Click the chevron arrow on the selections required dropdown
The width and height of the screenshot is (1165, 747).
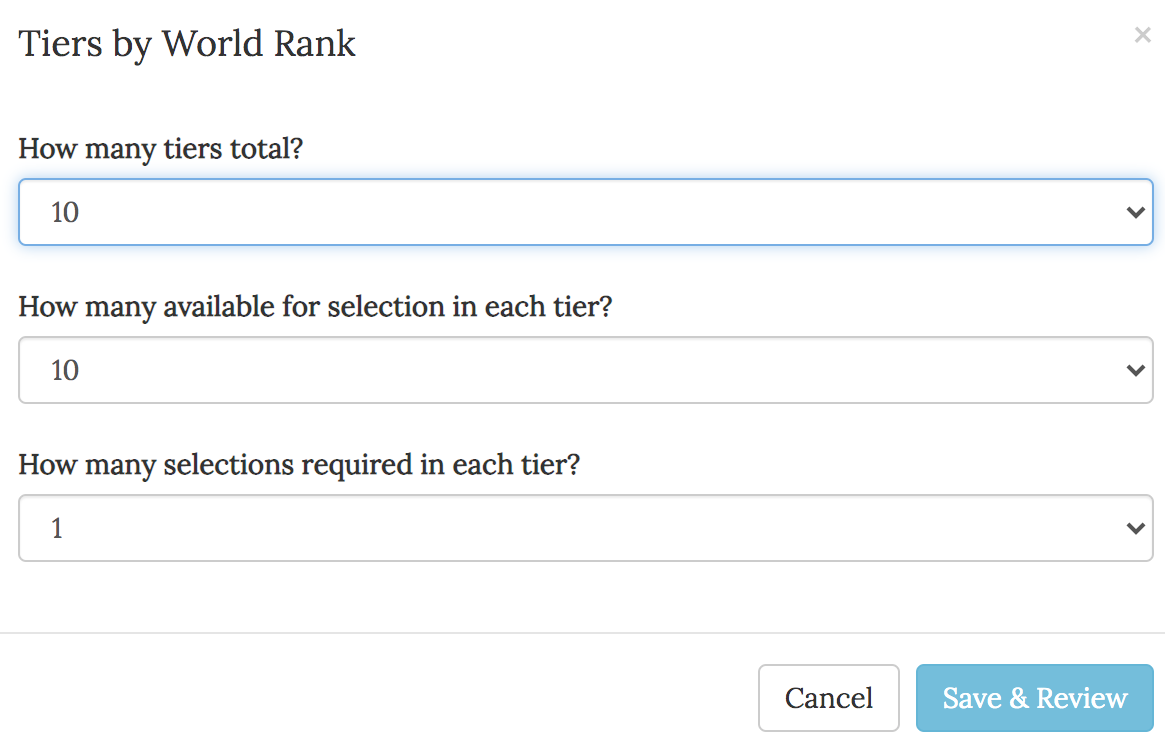coord(1135,528)
